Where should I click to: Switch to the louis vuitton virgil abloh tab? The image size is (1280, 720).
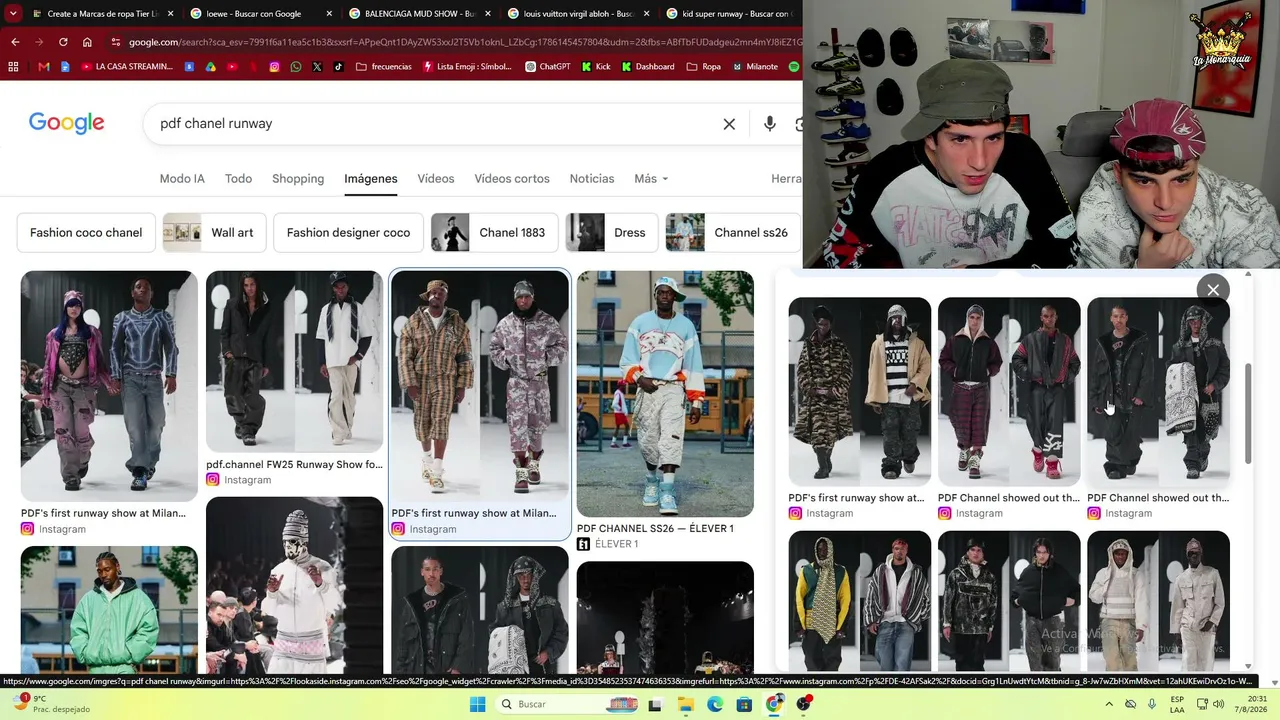(579, 14)
